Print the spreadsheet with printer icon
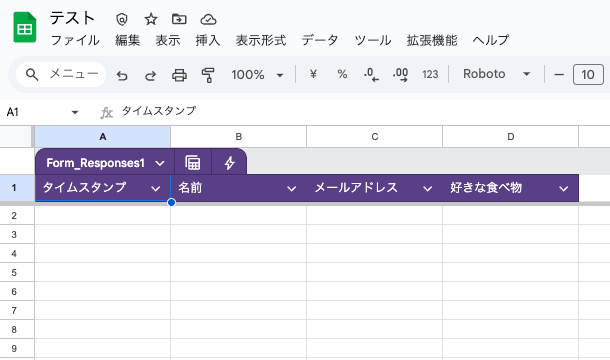Viewport: 610px width, 360px height. point(179,75)
